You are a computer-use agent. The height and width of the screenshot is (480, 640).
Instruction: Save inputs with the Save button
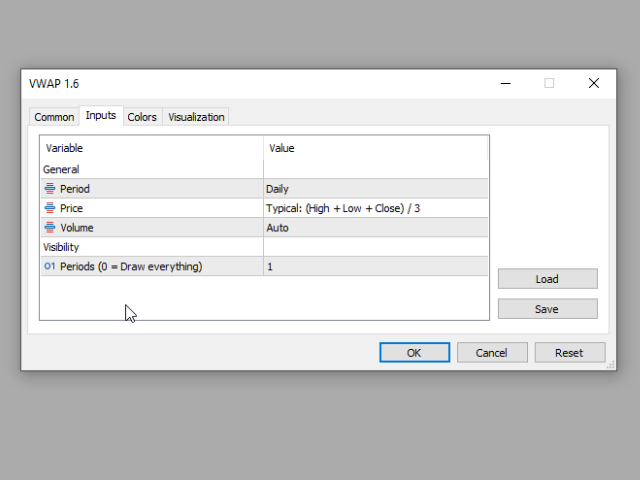coord(547,309)
